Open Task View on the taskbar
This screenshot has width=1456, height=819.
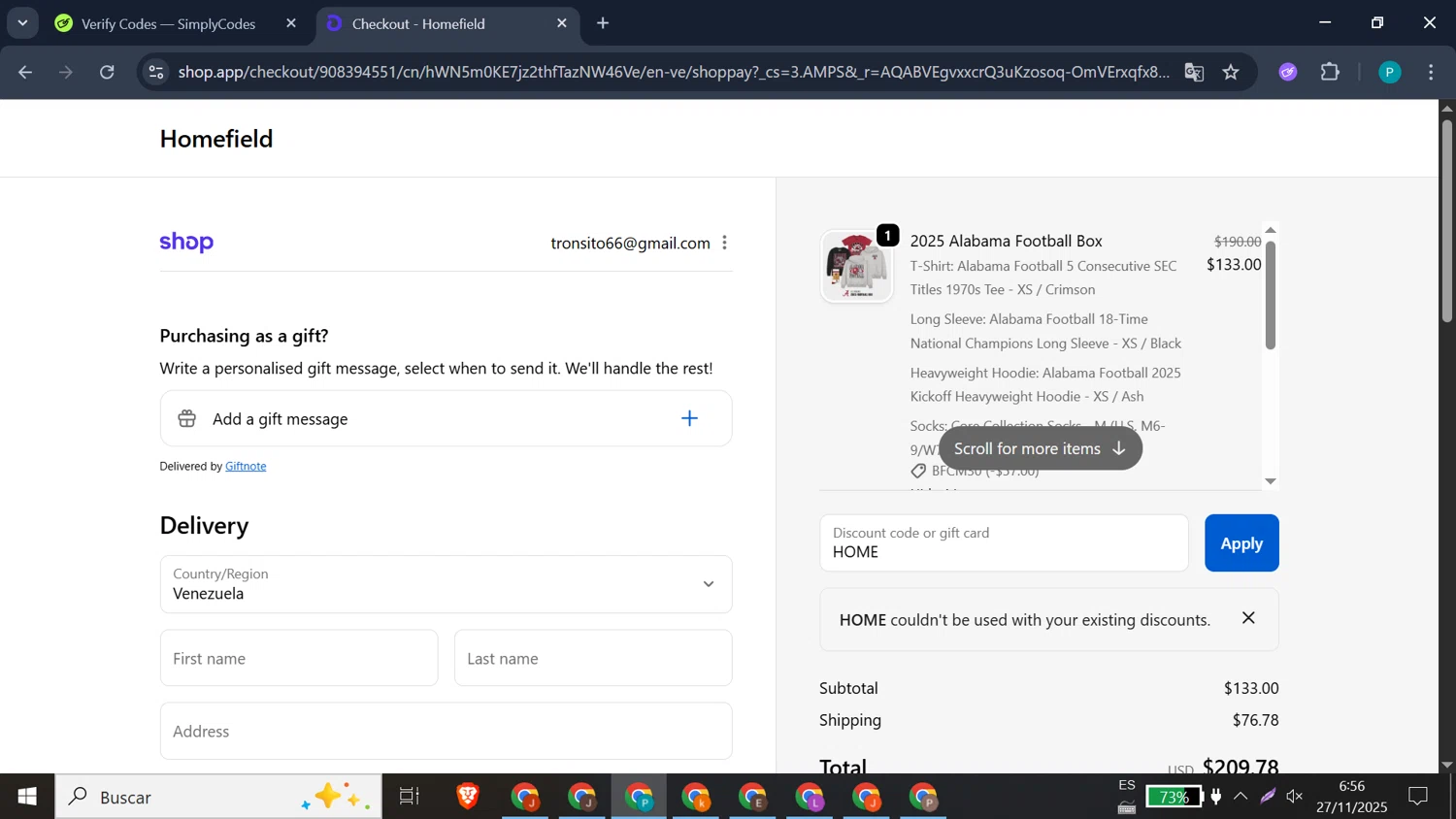(410, 797)
